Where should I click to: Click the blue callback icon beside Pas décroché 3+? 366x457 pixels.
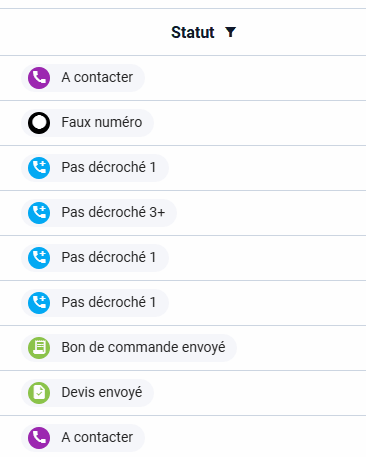pos(39,213)
